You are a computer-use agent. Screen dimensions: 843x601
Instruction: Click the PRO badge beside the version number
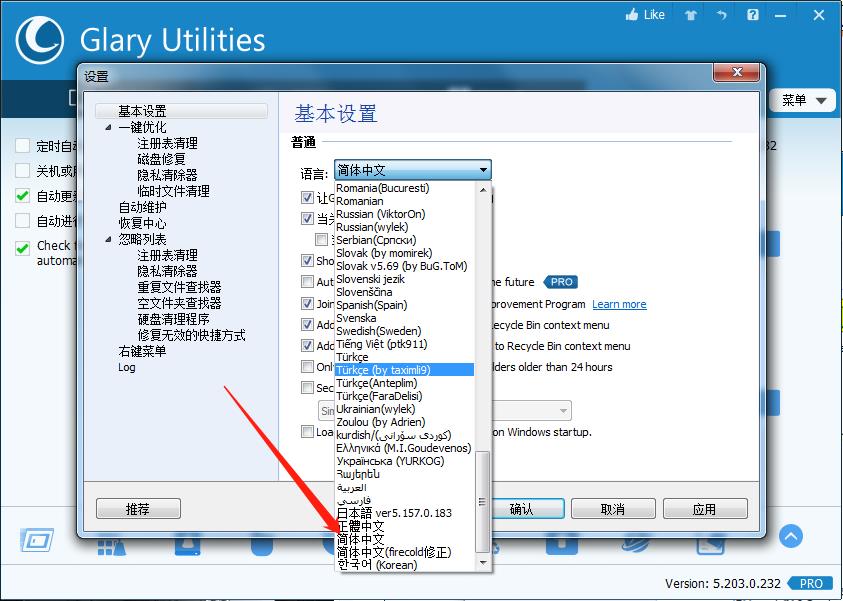click(811, 583)
